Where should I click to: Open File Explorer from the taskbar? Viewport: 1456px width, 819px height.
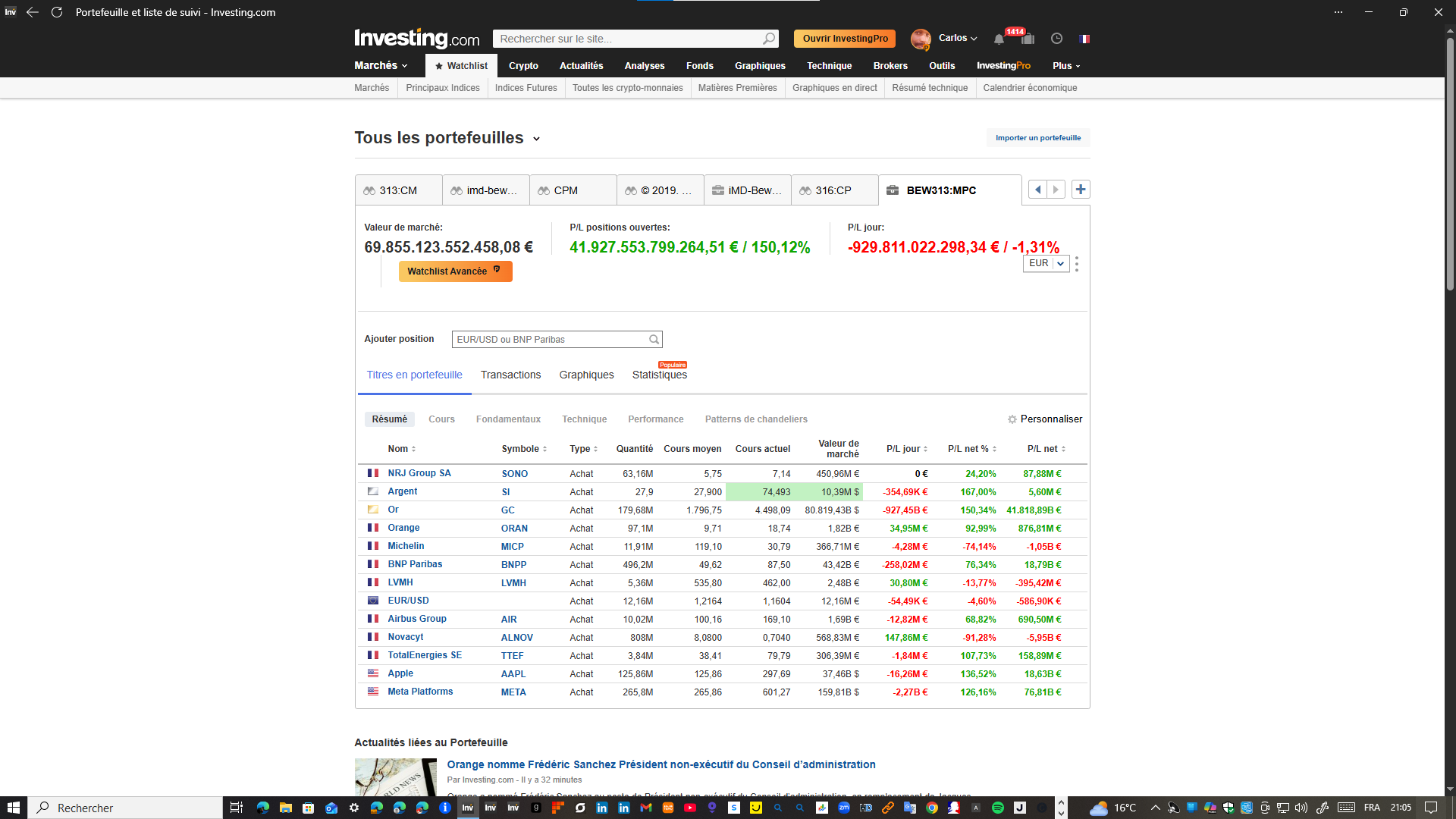pos(285,808)
